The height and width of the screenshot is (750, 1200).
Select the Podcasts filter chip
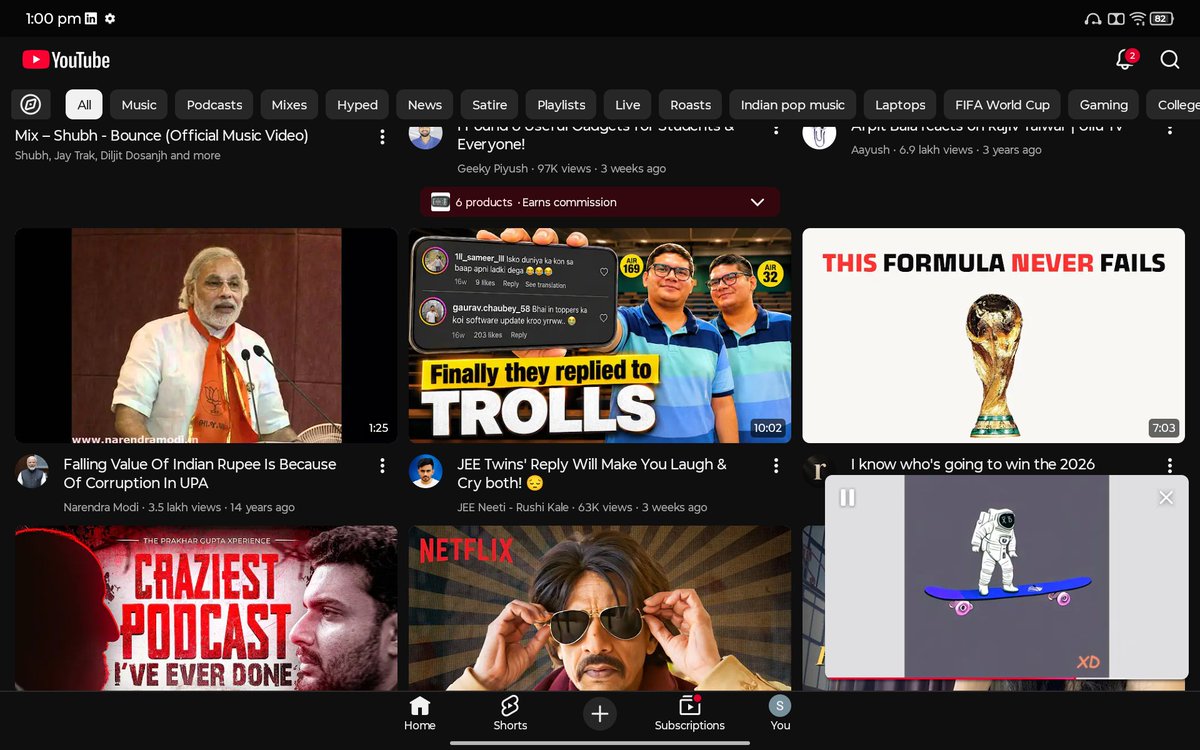click(x=214, y=104)
